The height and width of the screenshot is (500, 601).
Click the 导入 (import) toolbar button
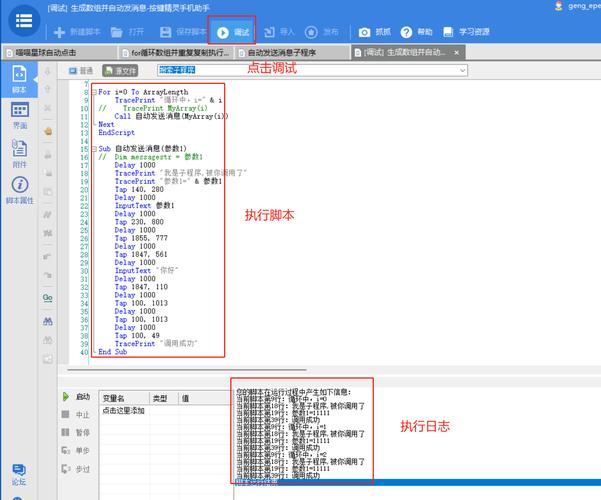(279, 32)
